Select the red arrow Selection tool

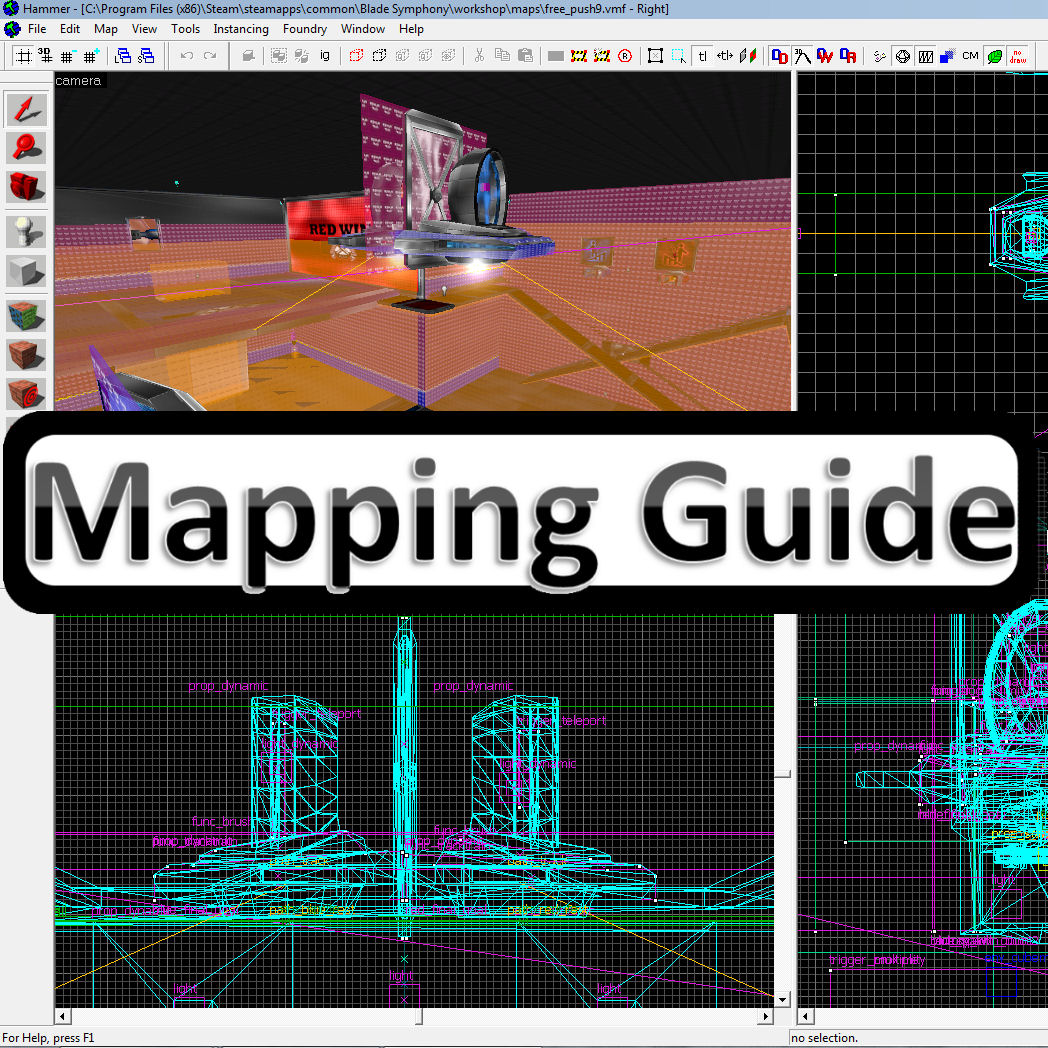(x=26, y=109)
